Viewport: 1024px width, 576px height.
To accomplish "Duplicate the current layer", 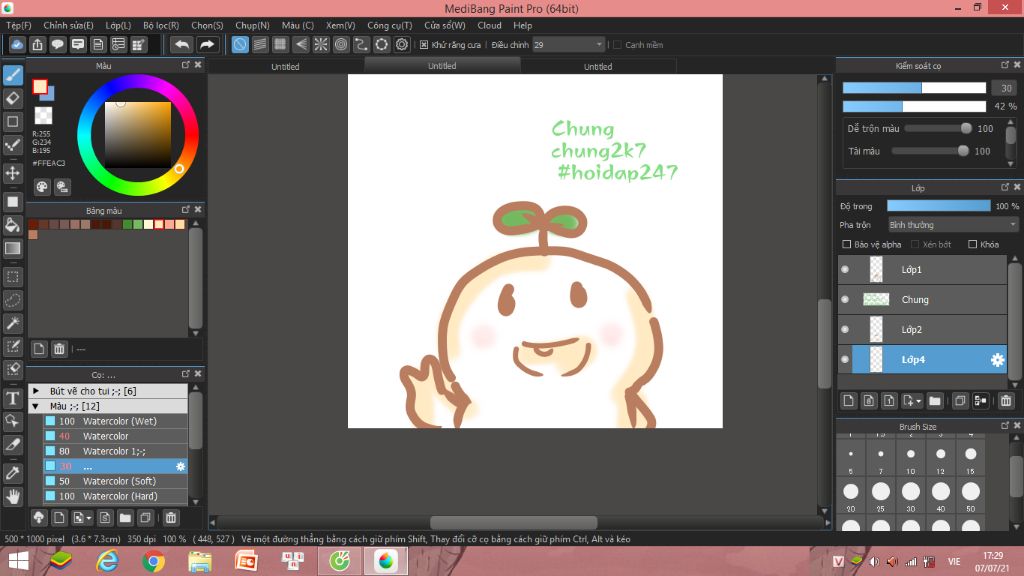I will click(x=959, y=401).
